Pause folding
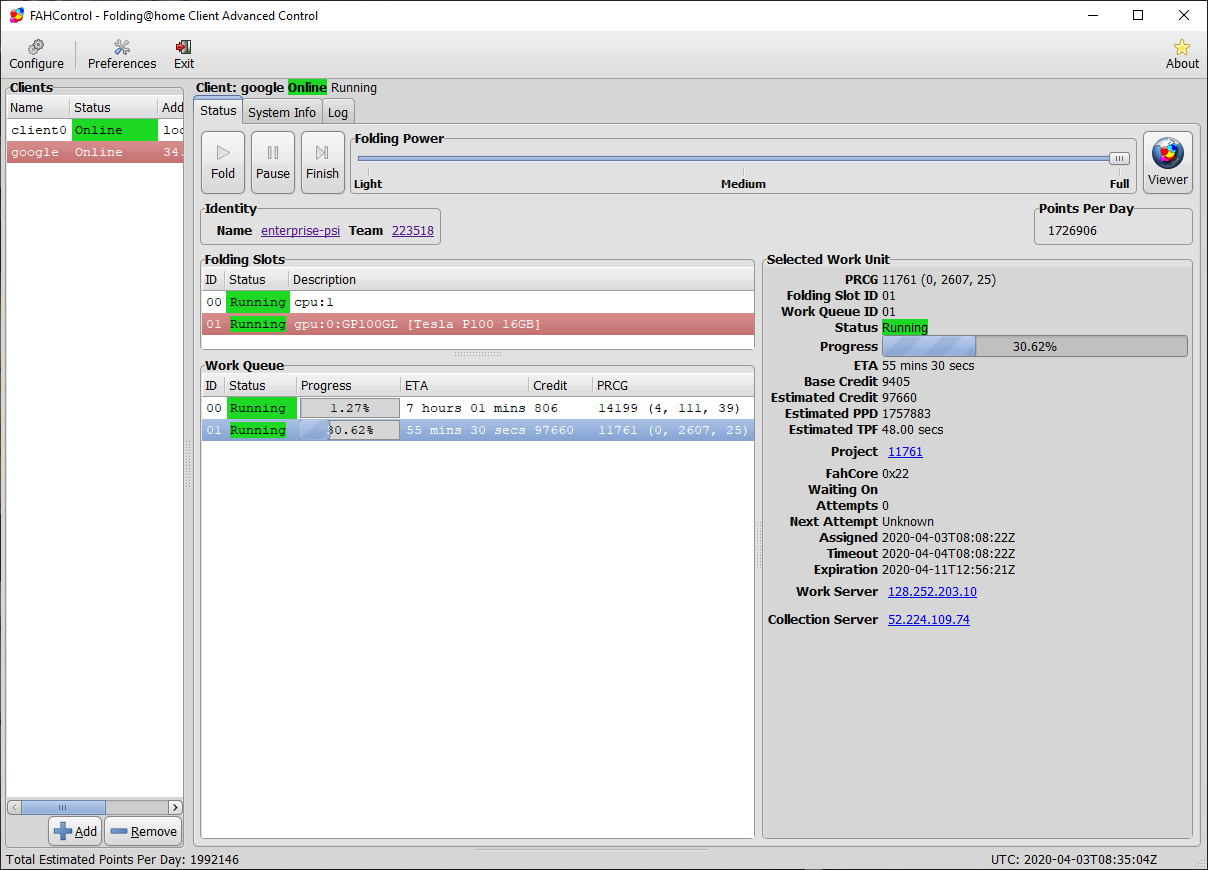This screenshot has width=1208, height=870. point(273,162)
